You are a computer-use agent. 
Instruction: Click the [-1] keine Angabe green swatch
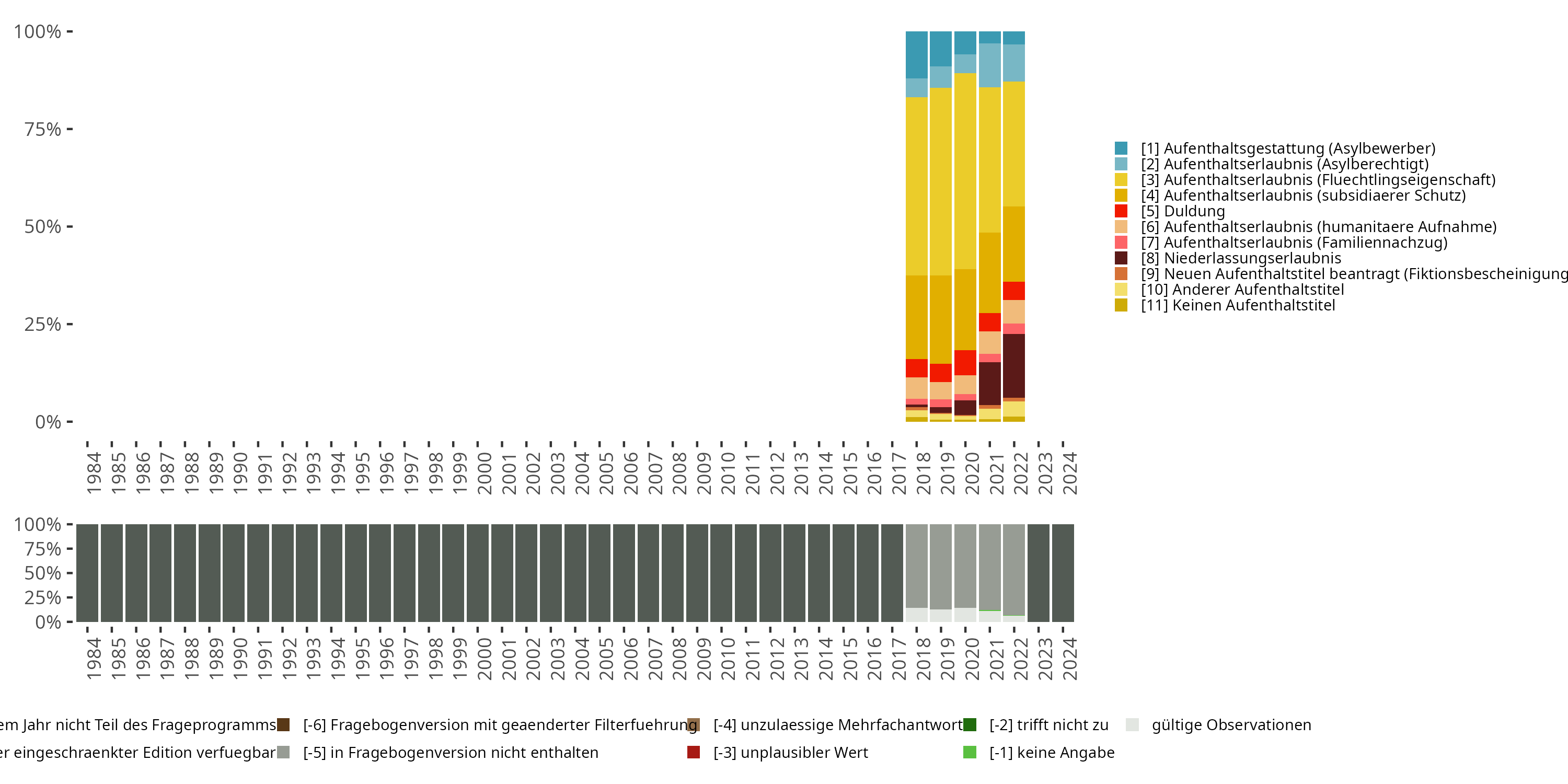[970, 752]
